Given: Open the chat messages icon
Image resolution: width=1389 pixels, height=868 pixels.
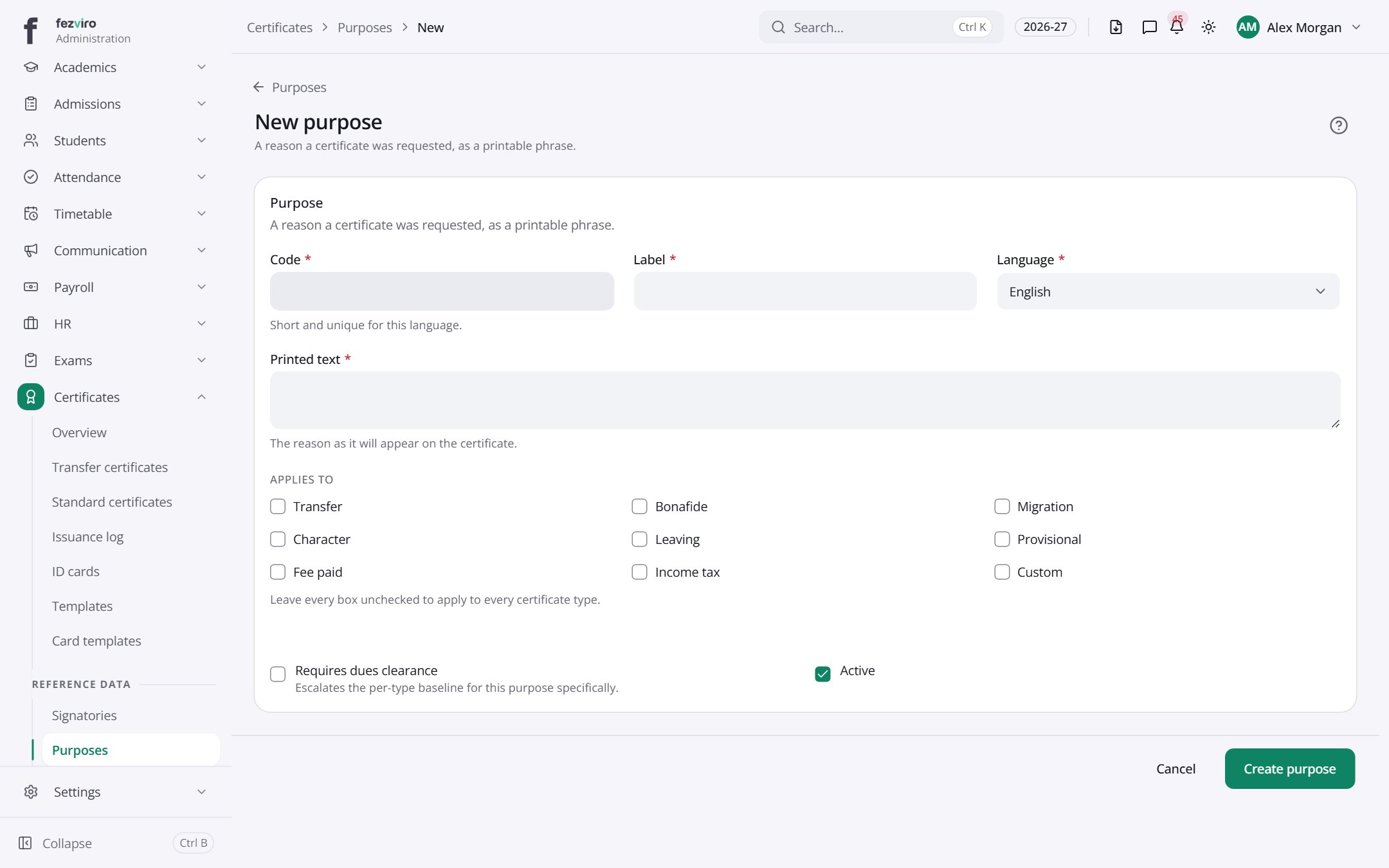Looking at the screenshot, I should coord(1149,27).
